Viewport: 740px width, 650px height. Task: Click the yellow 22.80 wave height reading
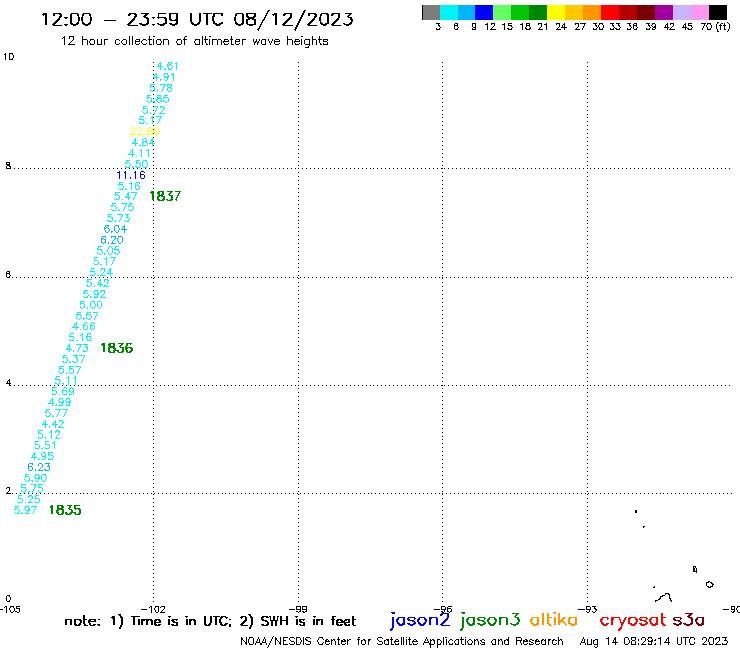pyautogui.click(x=145, y=131)
